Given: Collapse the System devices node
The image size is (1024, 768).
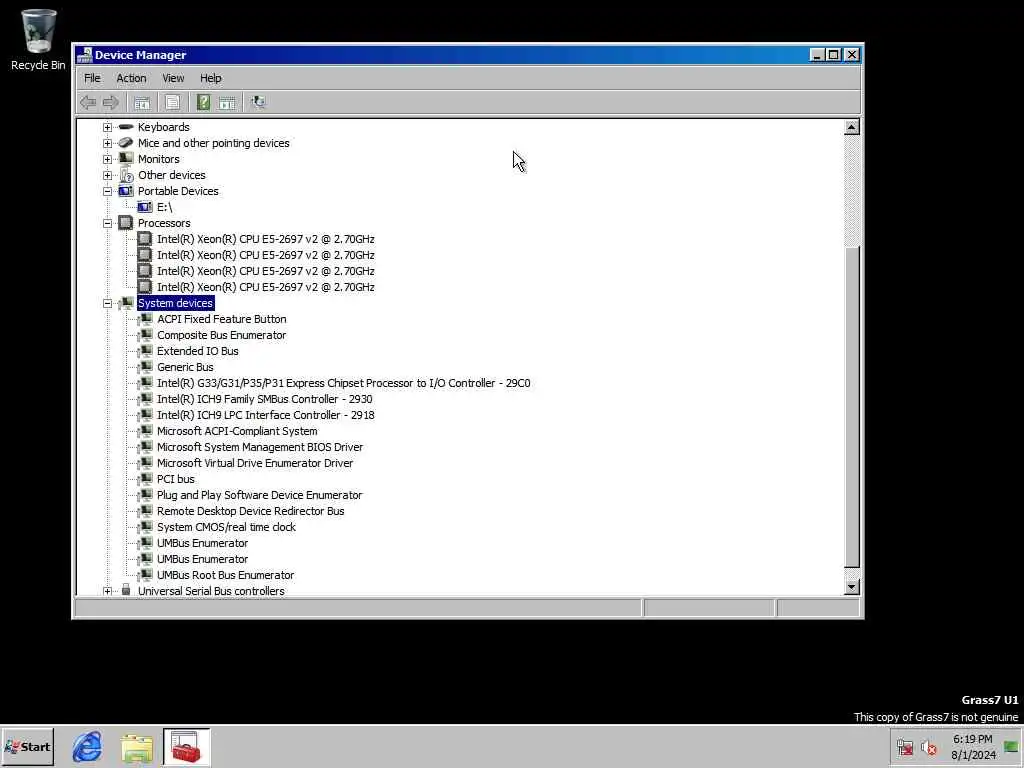Looking at the screenshot, I should [x=108, y=303].
